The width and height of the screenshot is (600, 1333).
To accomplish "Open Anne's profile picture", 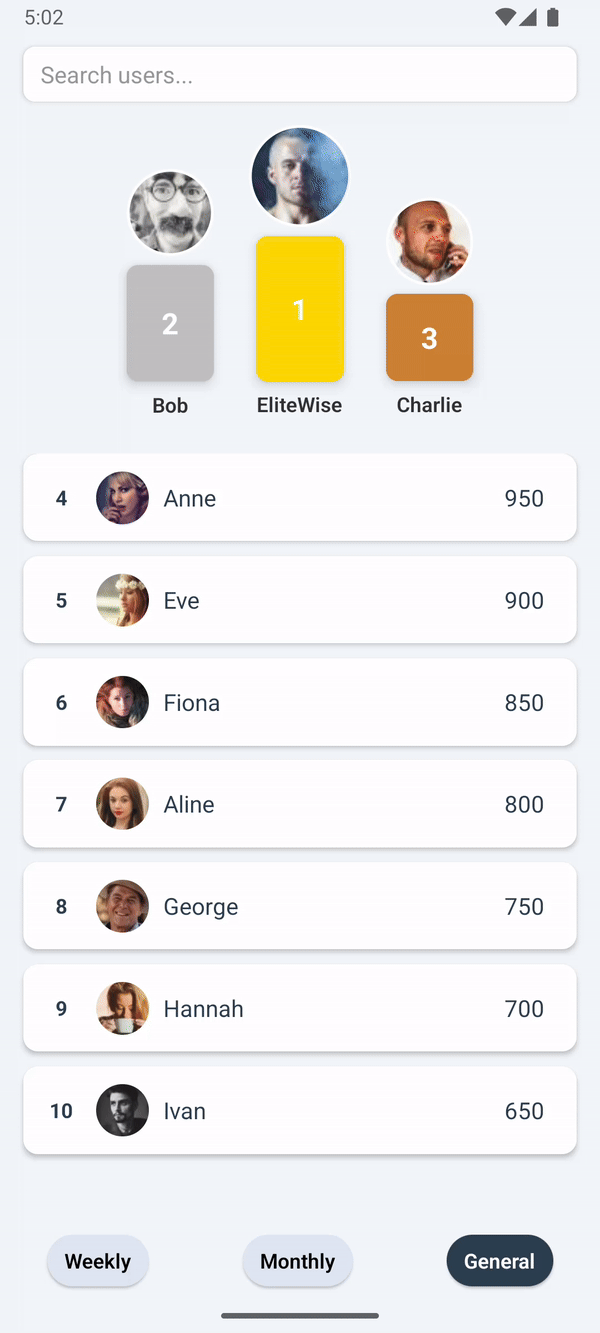I will 122,498.
